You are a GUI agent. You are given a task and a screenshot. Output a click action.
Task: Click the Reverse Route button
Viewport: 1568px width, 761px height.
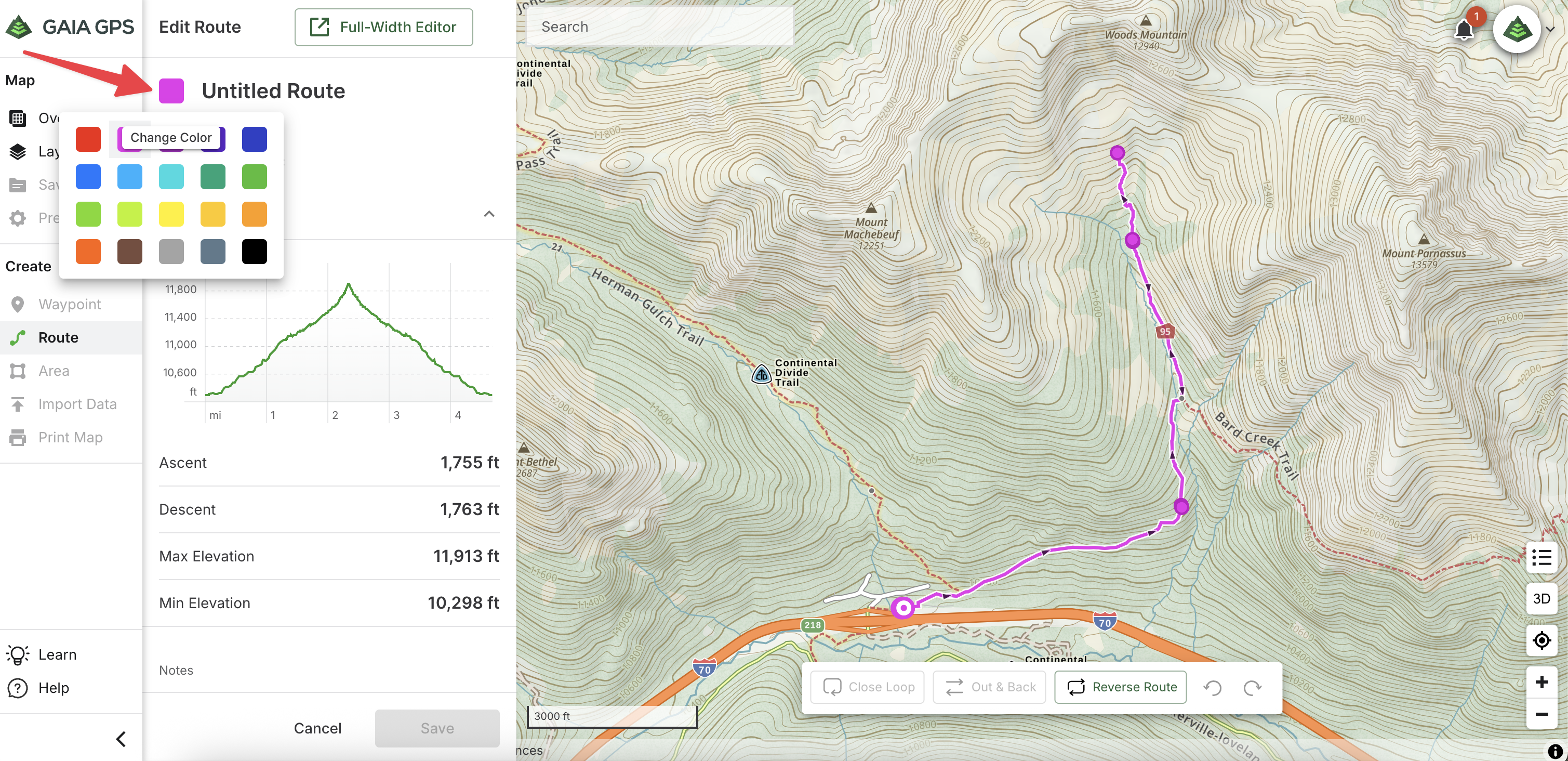click(1121, 687)
